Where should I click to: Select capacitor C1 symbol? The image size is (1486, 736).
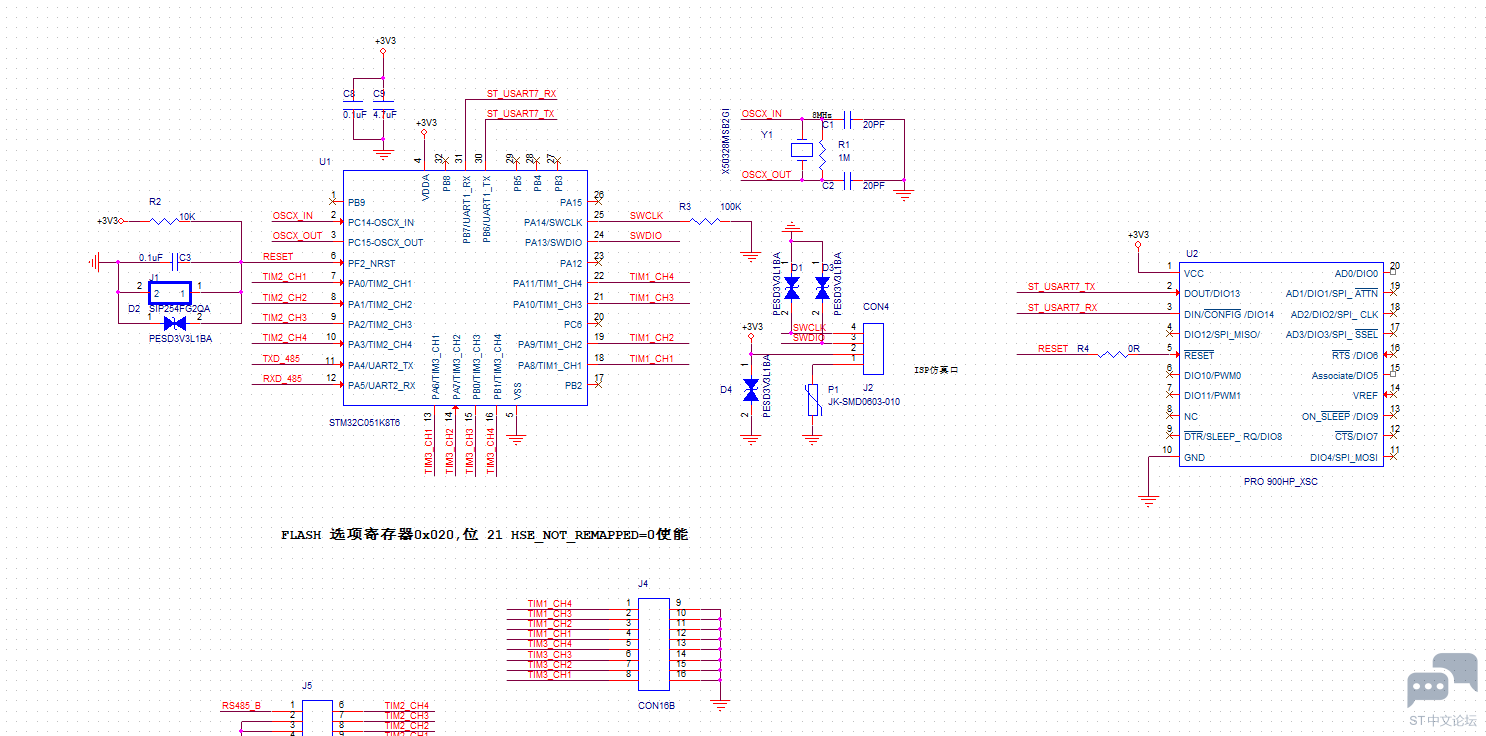coord(847,120)
